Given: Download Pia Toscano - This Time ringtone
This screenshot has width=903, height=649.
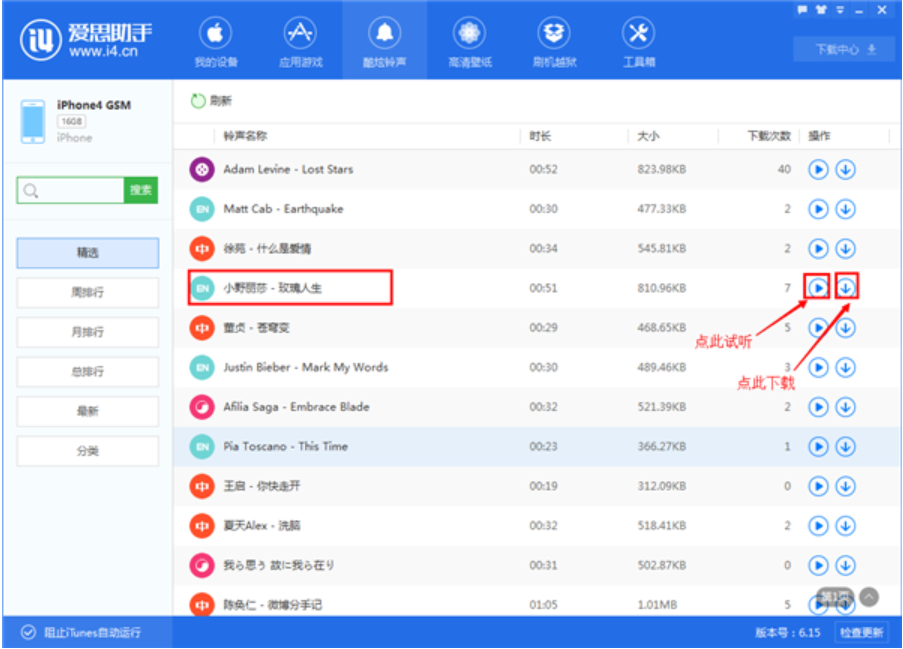Looking at the screenshot, I should [x=846, y=446].
